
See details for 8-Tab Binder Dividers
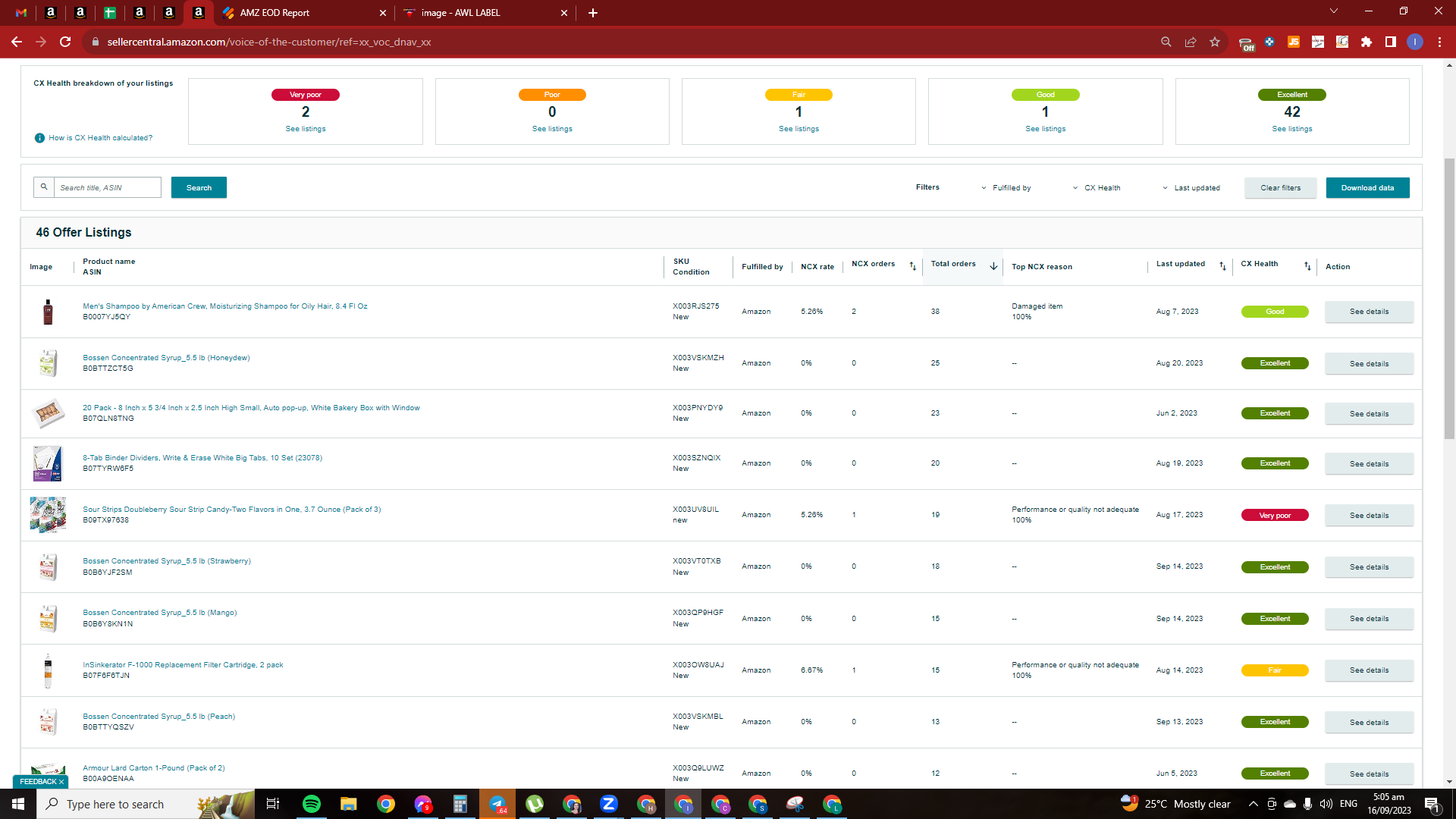(x=1369, y=464)
